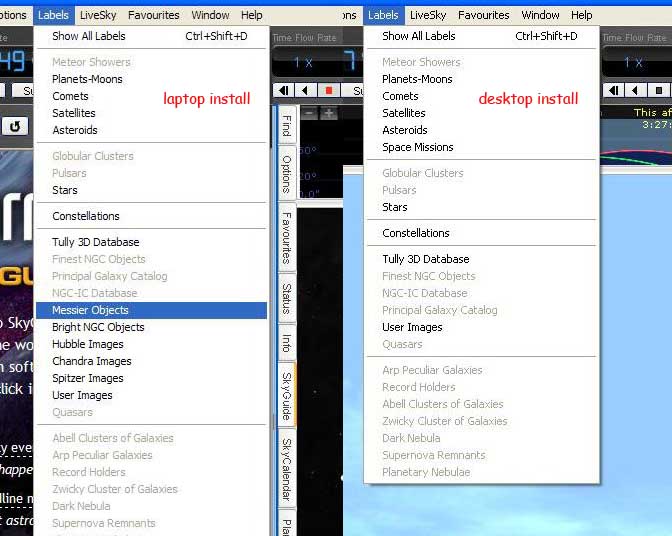
Task: Toggle Constellations labels in desktop install menu
Action: pos(481,233)
